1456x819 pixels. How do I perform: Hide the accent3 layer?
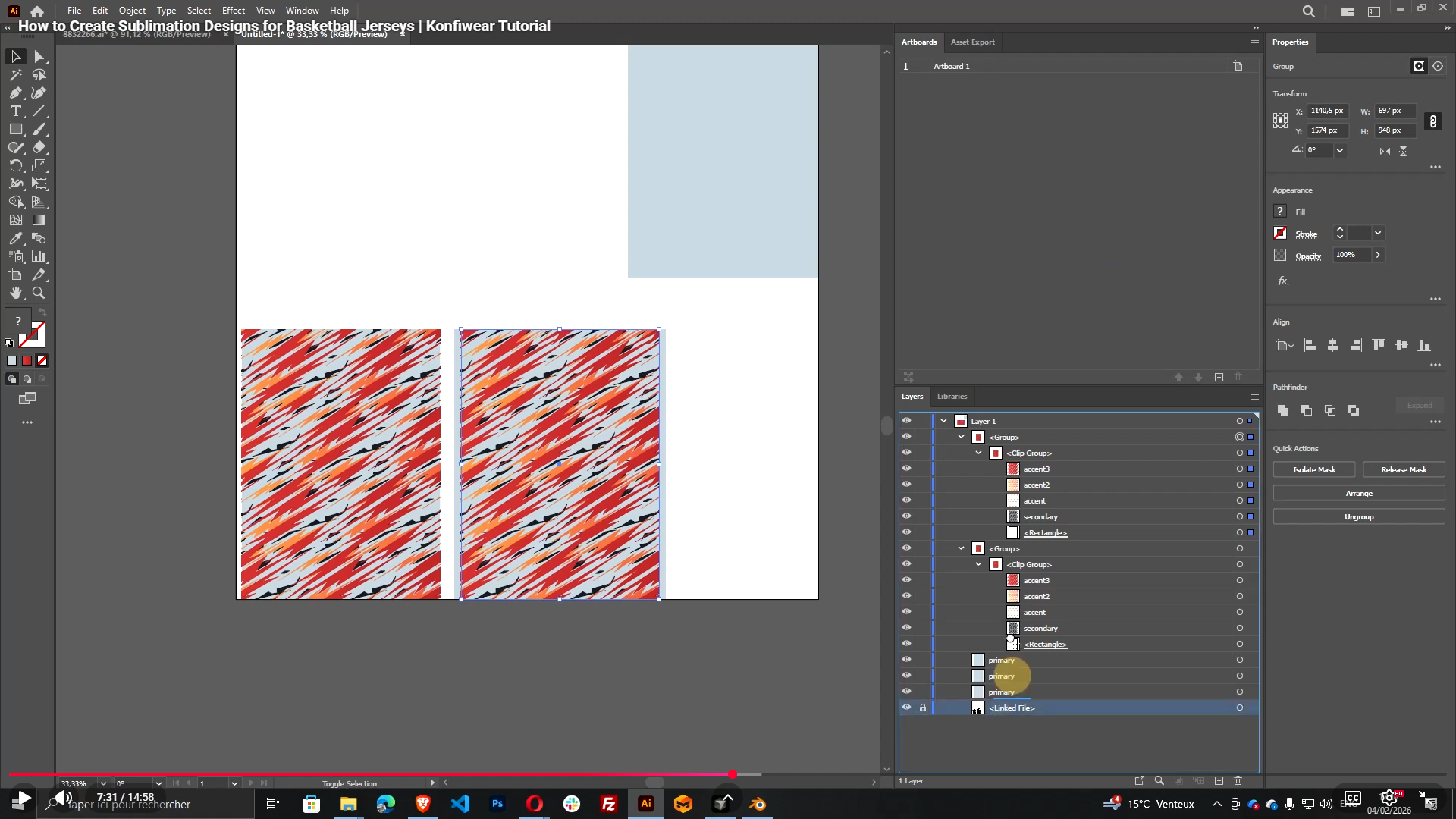[907, 469]
